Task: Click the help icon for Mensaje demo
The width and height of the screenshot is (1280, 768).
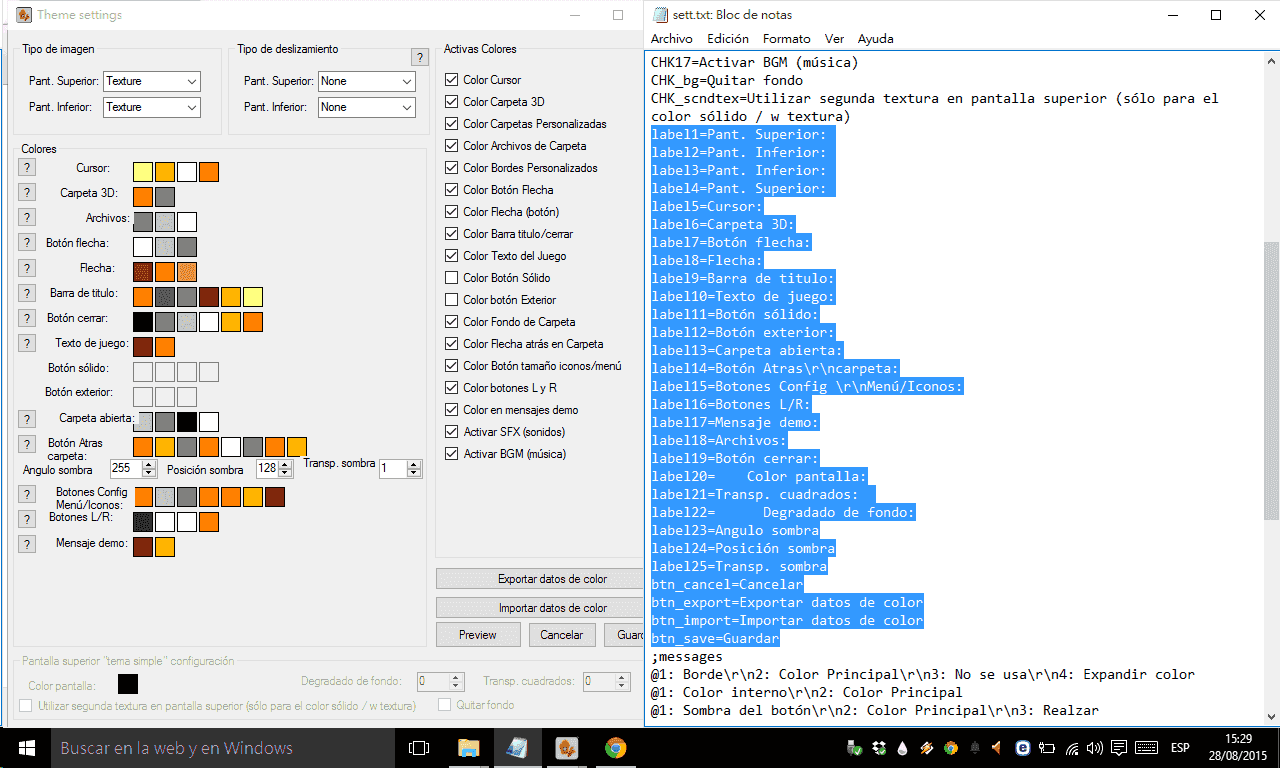Action: tap(27, 544)
